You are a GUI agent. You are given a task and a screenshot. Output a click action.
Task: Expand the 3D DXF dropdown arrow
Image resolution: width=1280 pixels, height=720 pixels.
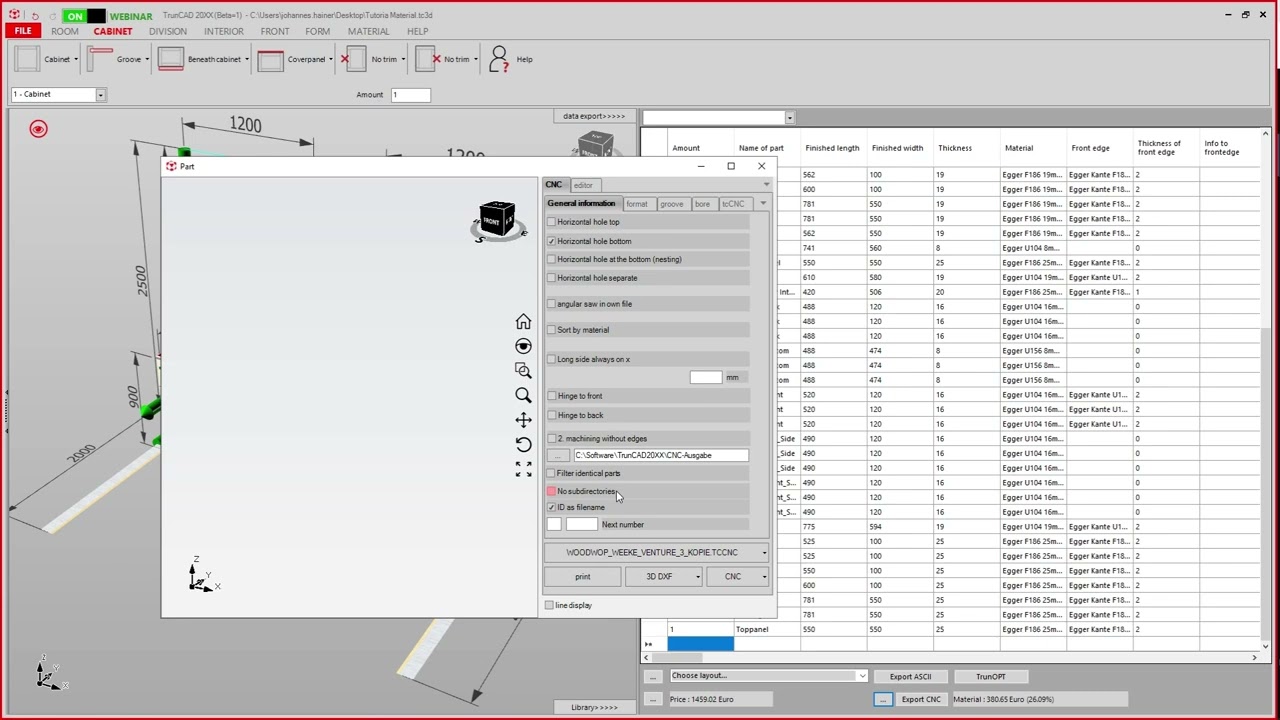point(697,577)
